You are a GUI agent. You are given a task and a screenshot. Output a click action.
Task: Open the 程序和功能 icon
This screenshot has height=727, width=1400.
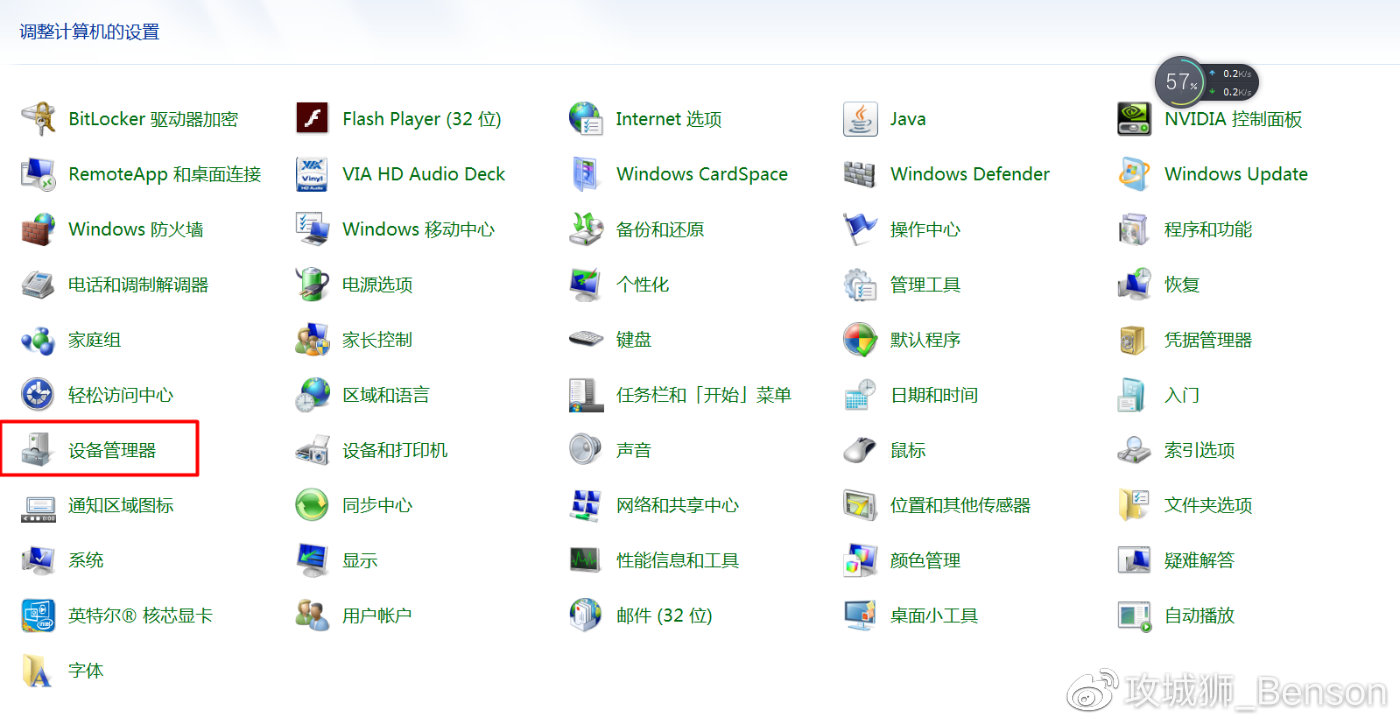tap(1134, 229)
